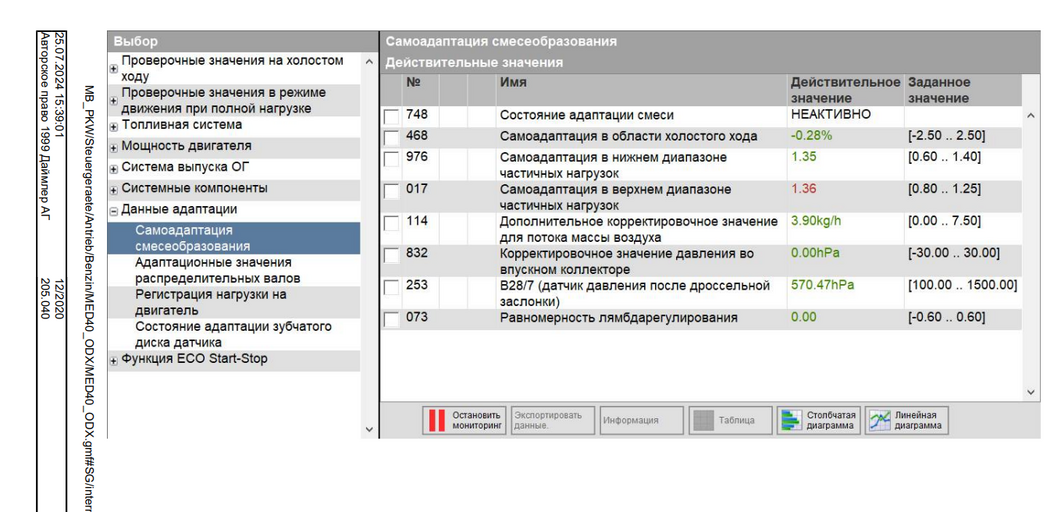Open Адаптационные значения распределительных валов
Image resolution: width=1061 pixels, height=512 pixels.
pyautogui.click(x=218, y=270)
